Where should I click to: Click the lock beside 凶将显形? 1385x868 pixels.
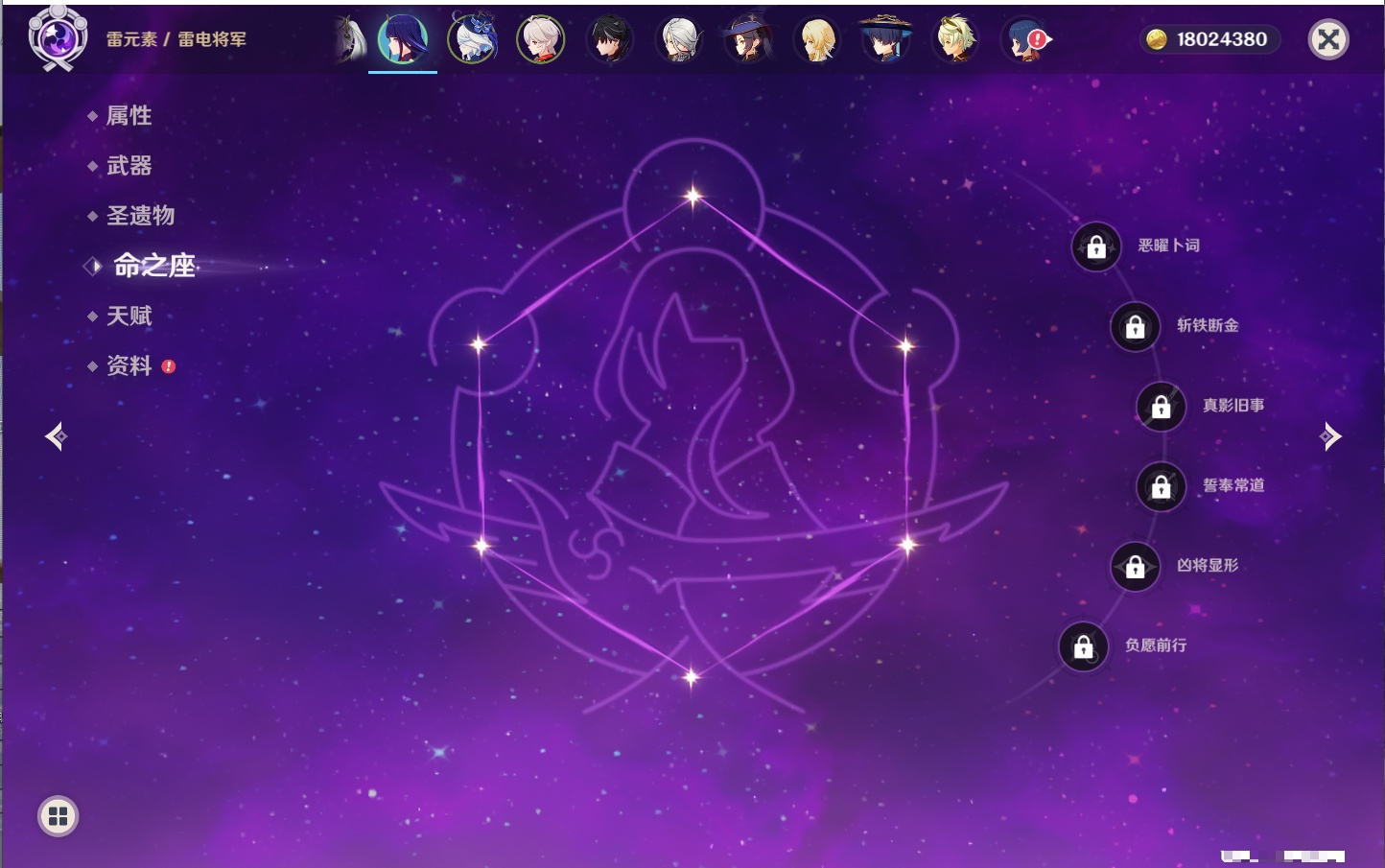click(x=1136, y=567)
